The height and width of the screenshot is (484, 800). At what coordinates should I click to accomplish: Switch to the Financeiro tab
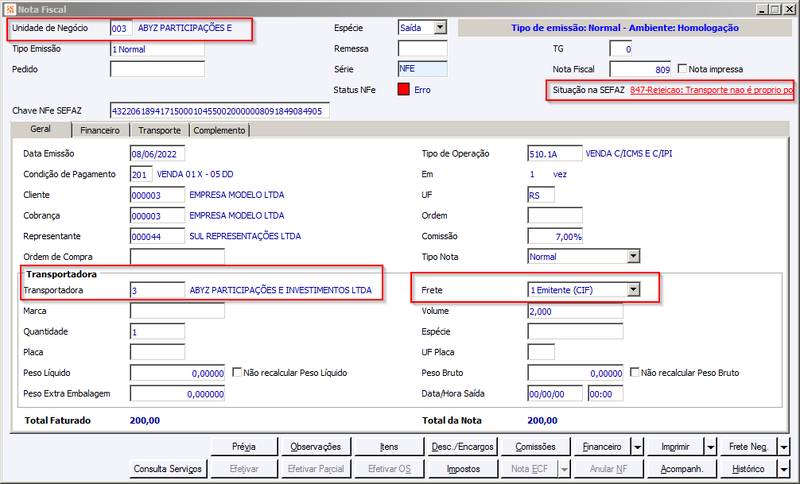pyautogui.click(x=100, y=131)
